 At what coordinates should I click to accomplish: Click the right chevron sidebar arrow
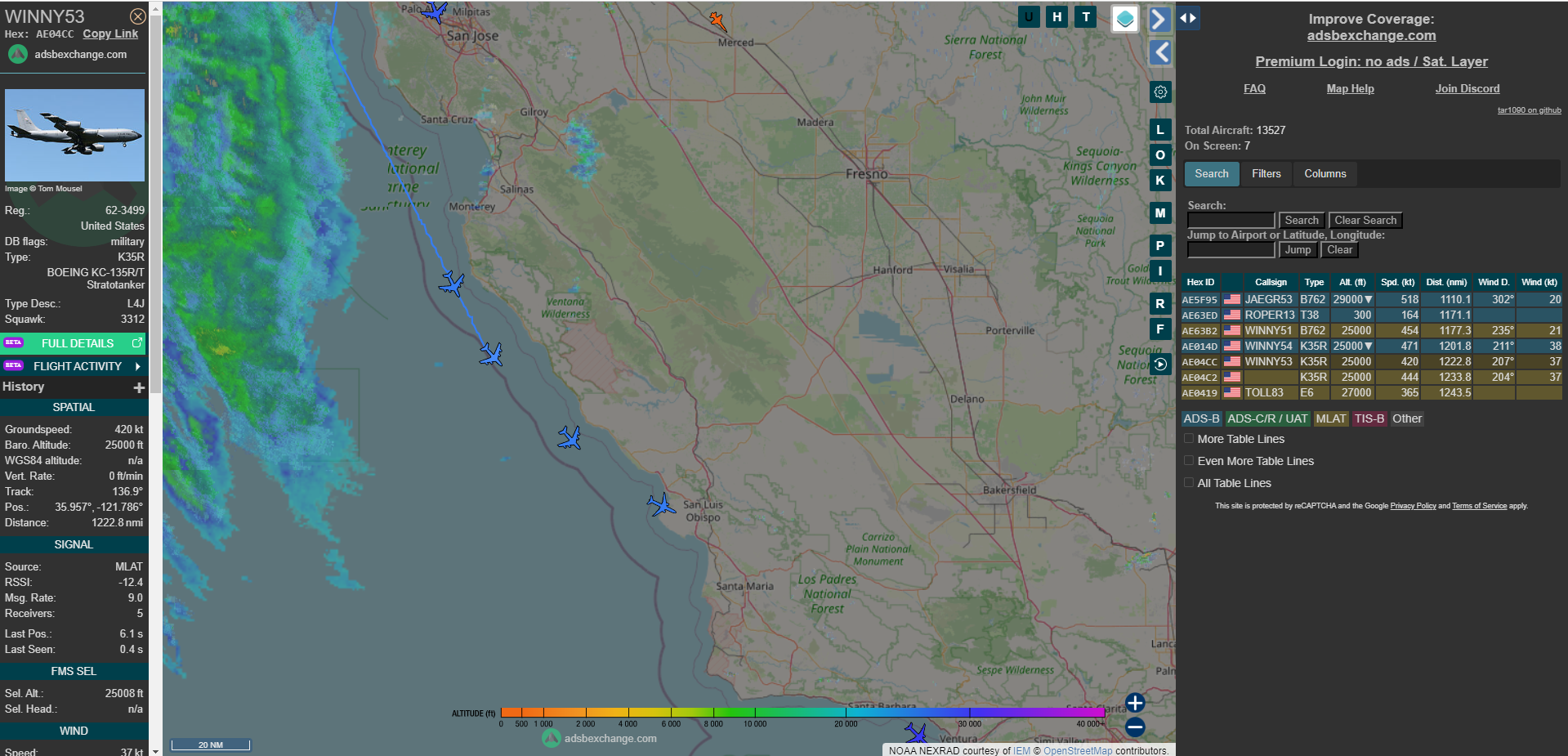point(1160,19)
